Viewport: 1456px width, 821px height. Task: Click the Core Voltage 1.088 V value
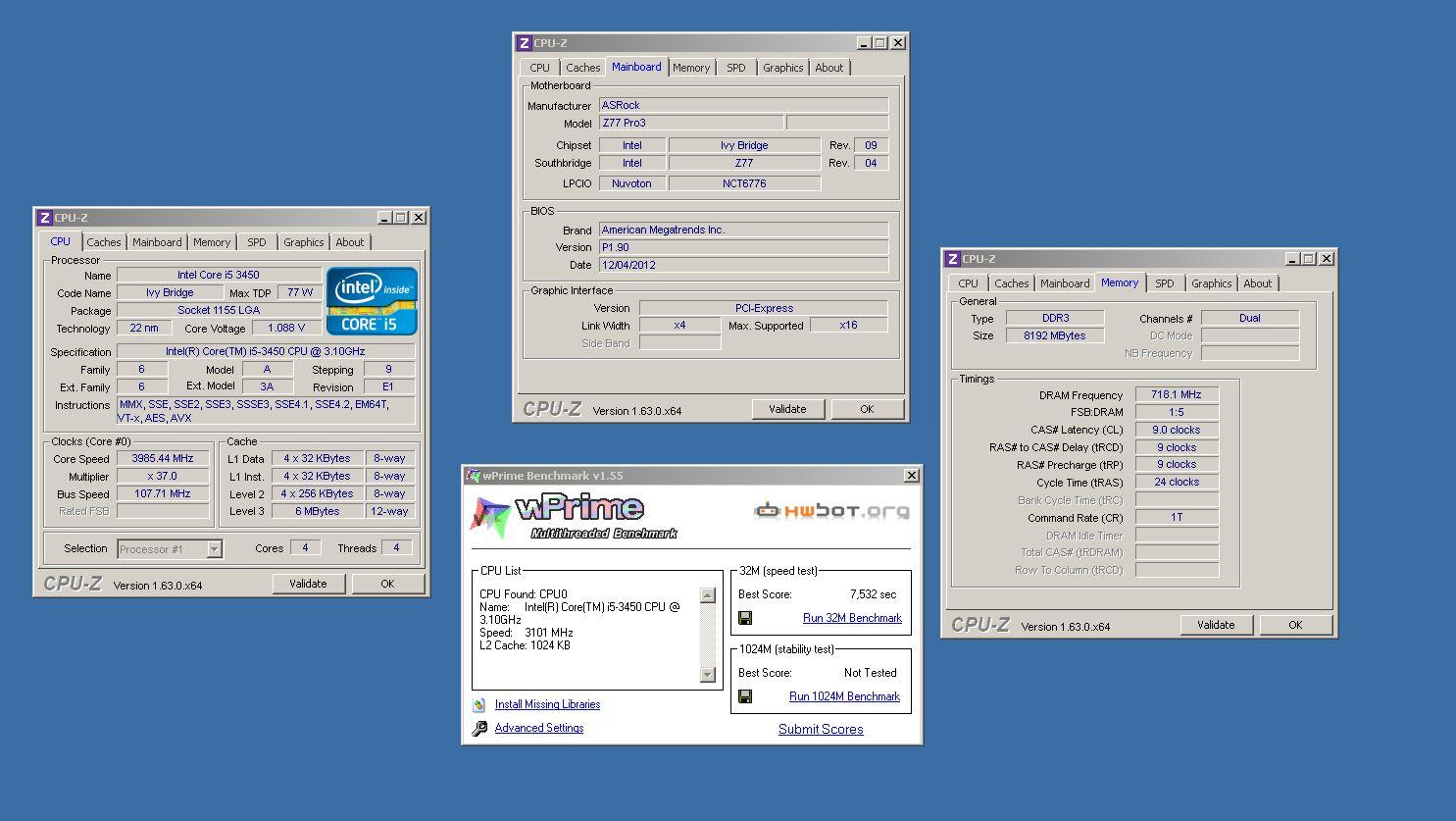[285, 328]
